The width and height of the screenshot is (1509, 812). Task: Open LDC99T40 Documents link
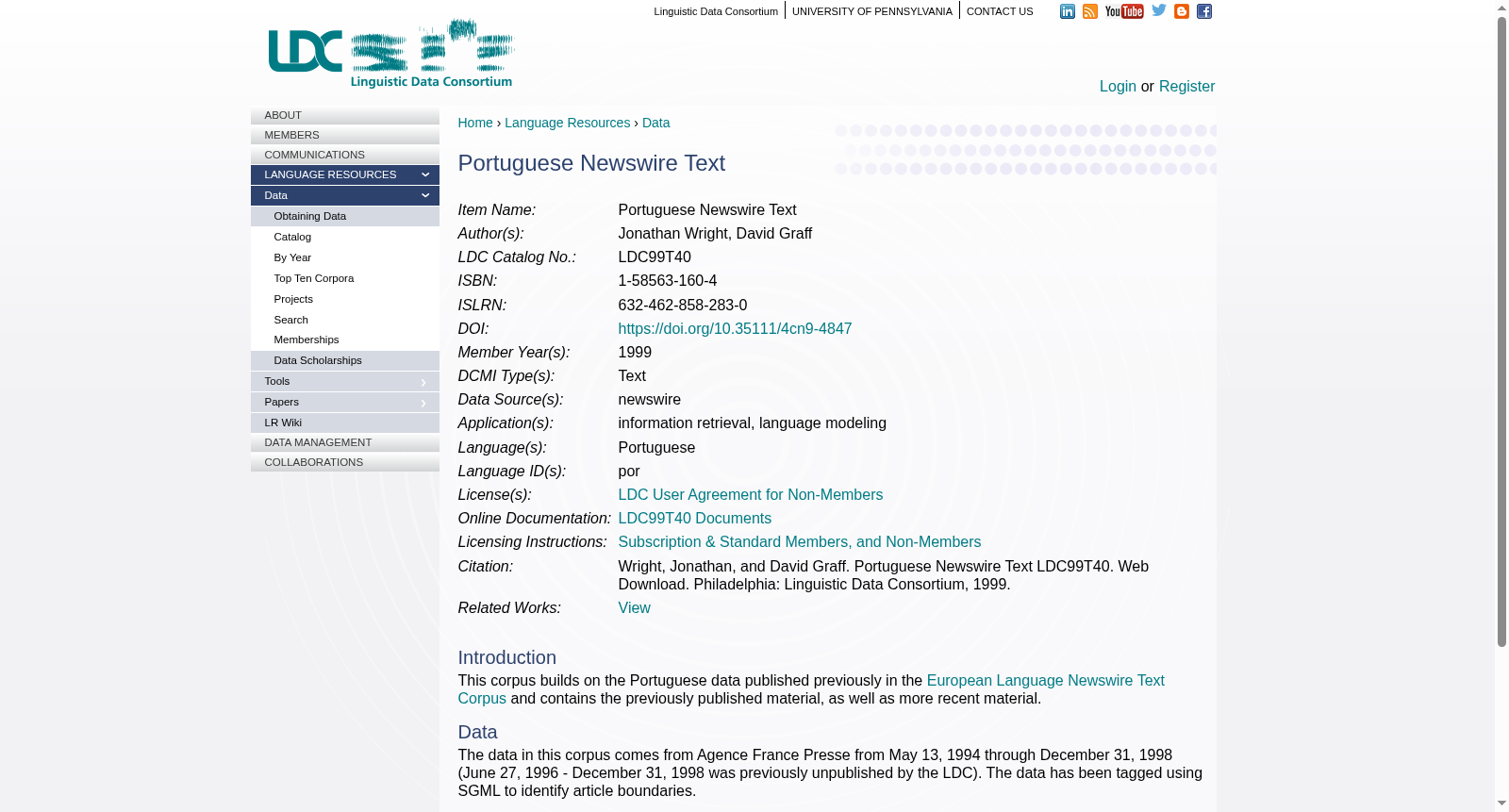click(x=695, y=519)
